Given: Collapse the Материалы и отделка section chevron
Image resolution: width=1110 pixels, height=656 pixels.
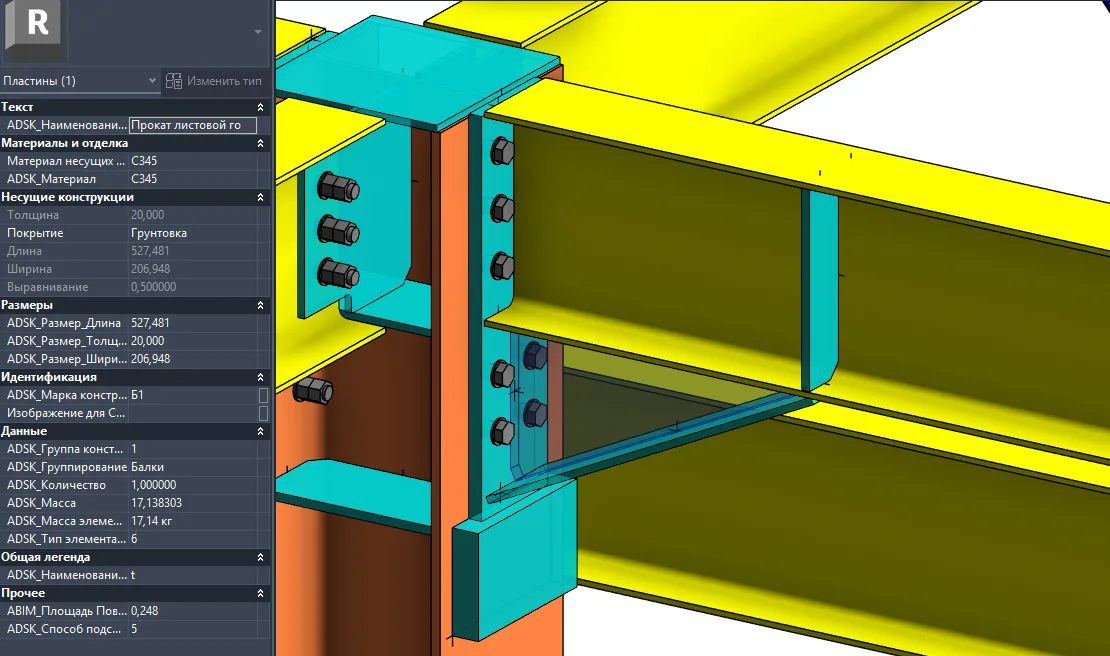Looking at the screenshot, I should [260, 143].
